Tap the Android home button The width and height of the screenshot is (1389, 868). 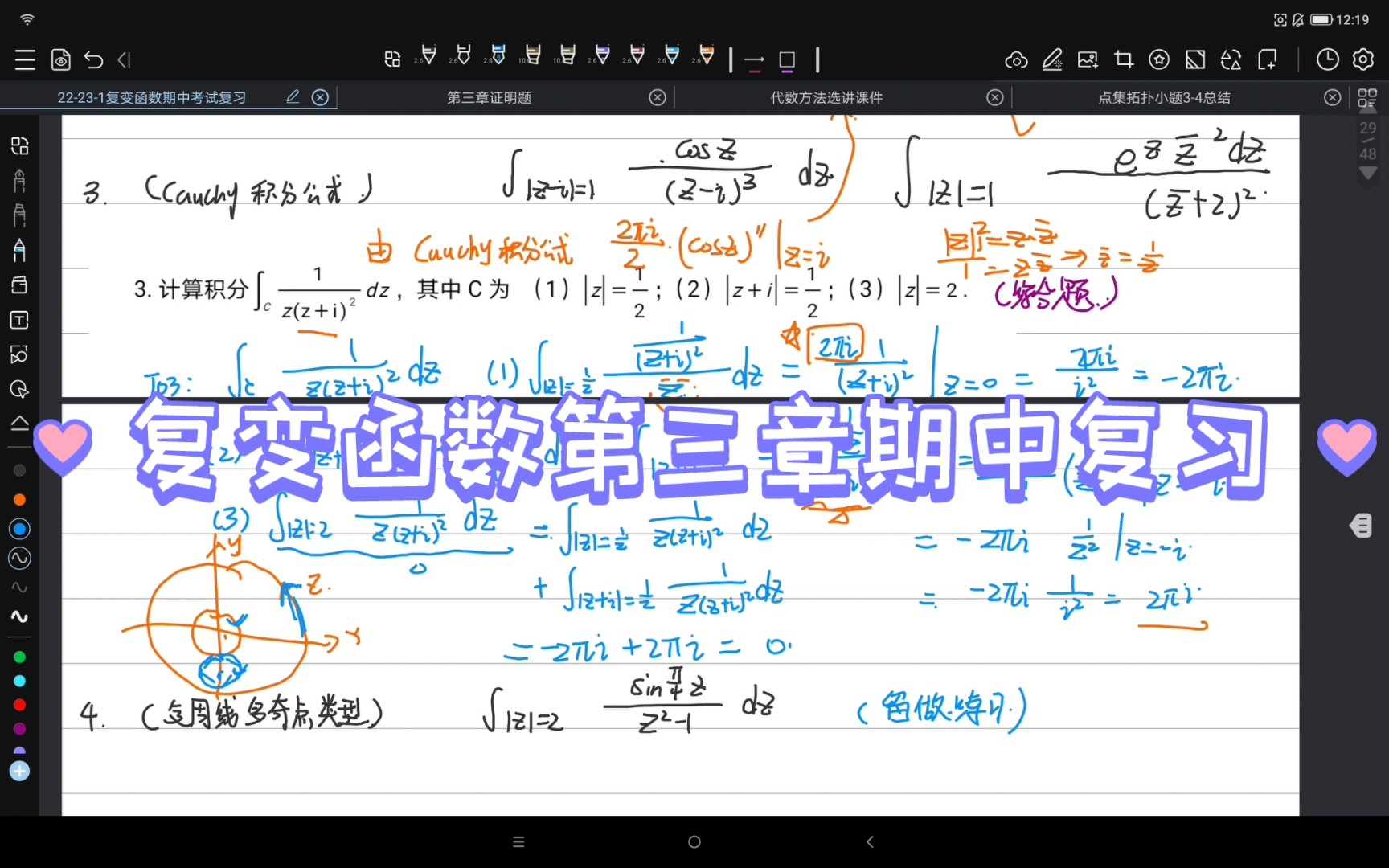click(x=694, y=841)
